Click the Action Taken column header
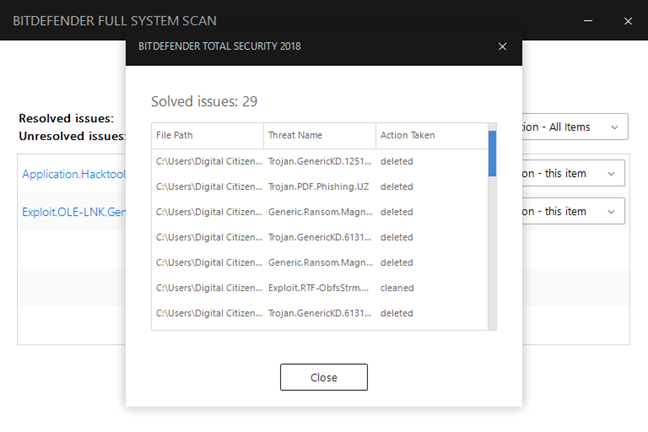Screen dimensions: 648x432 click(x=432, y=135)
